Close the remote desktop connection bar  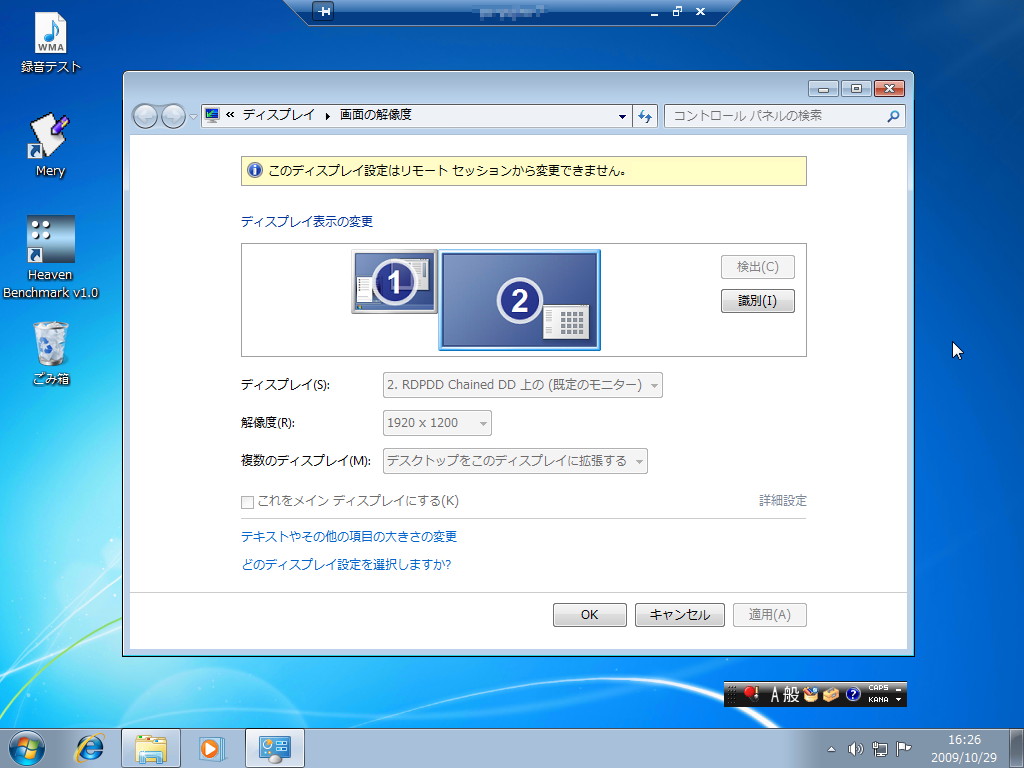click(x=700, y=11)
